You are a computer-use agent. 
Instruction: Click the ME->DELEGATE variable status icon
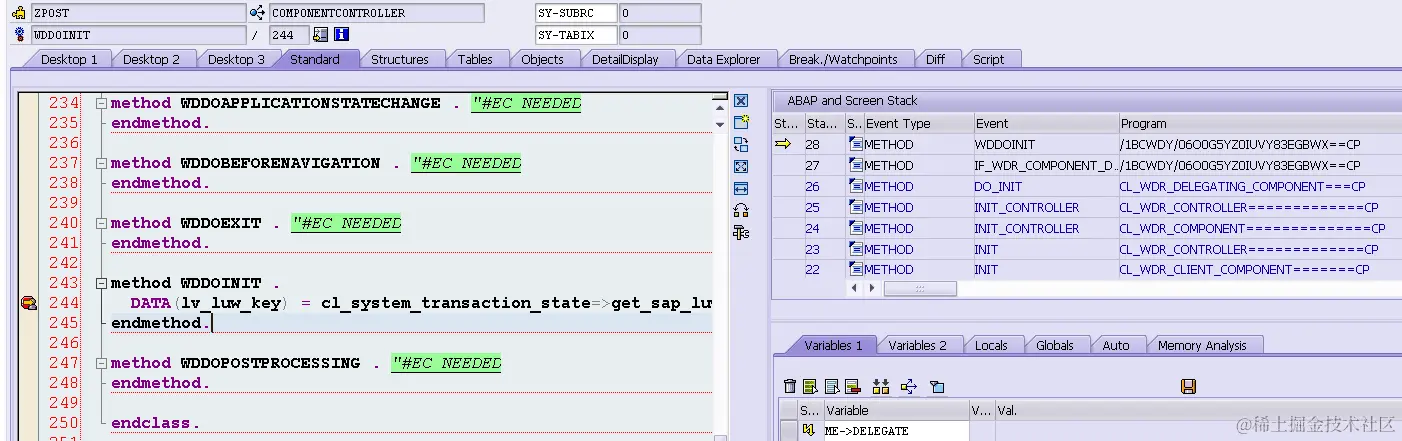pyautogui.click(x=808, y=431)
